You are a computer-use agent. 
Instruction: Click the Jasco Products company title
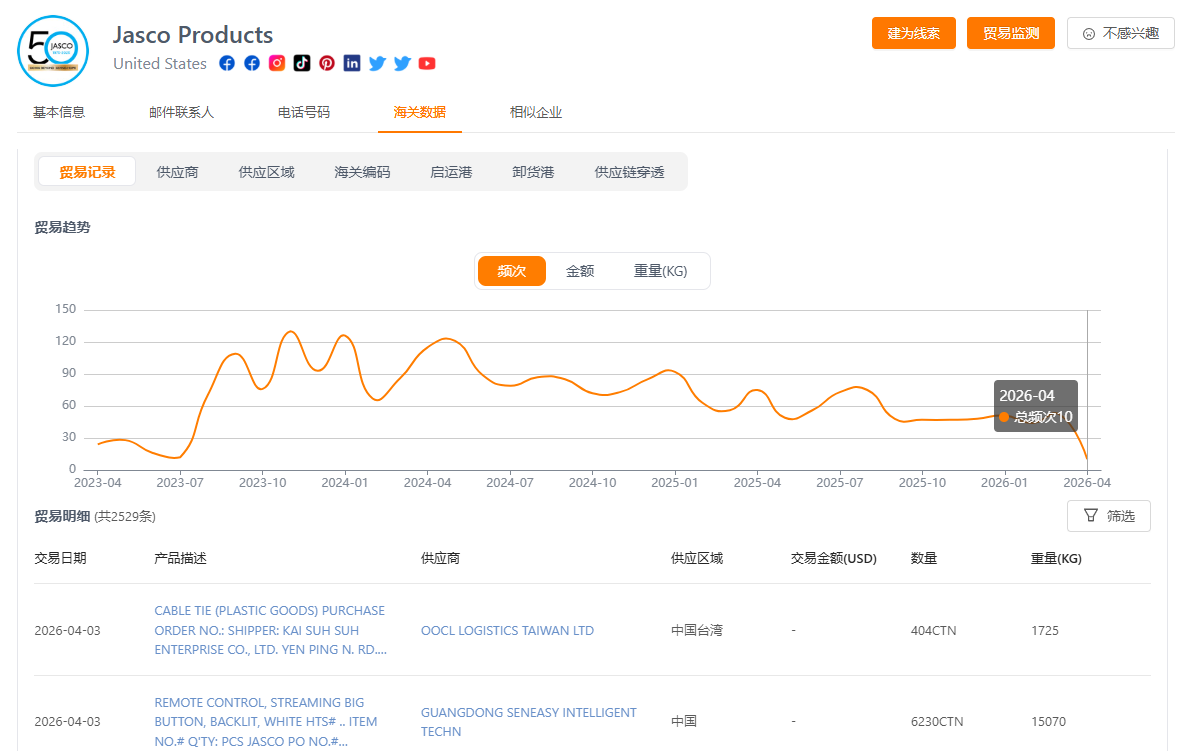click(193, 35)
